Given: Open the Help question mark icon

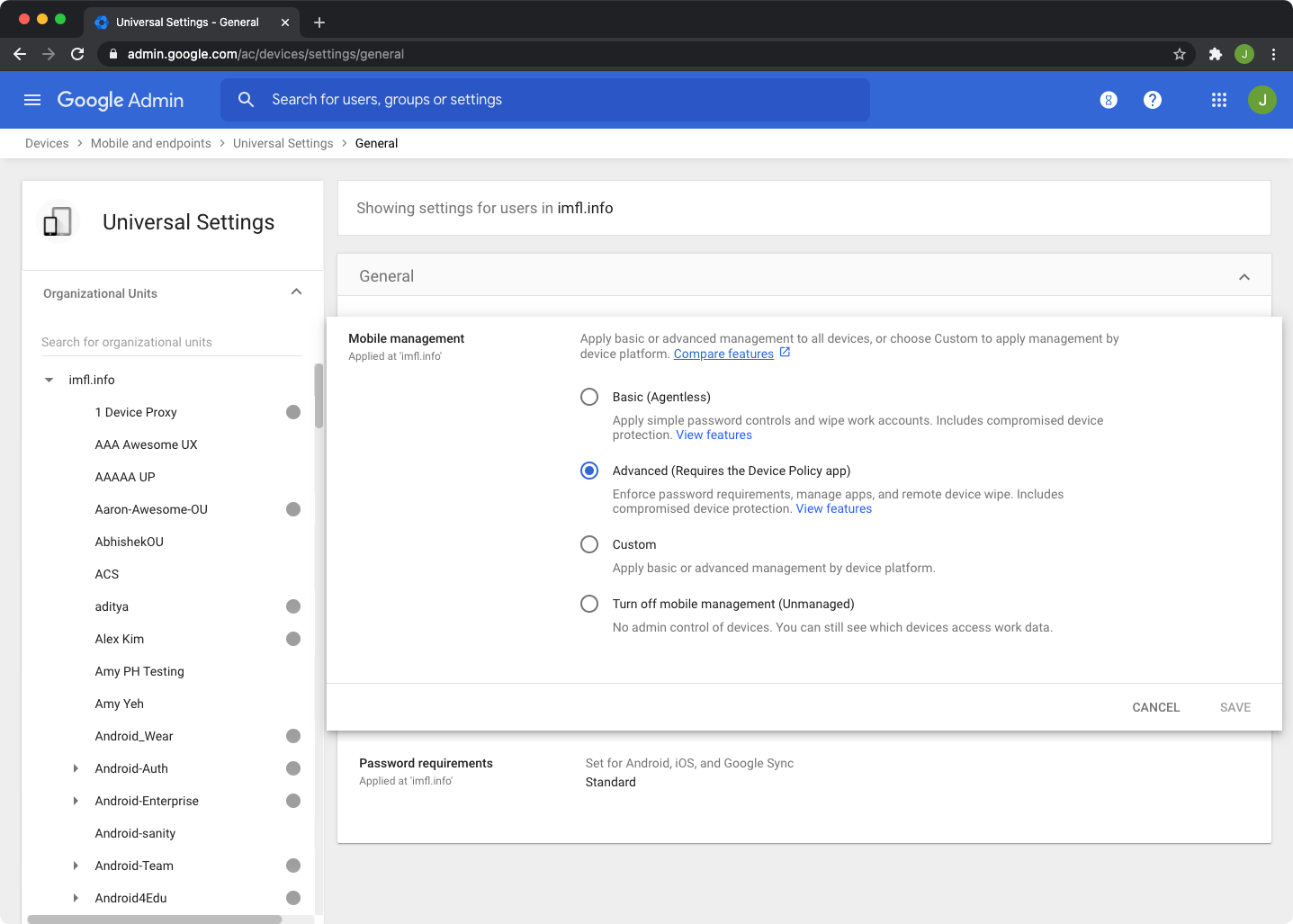Looking at the screenshot, I should pyautogui.click(x=1152, y=100).
